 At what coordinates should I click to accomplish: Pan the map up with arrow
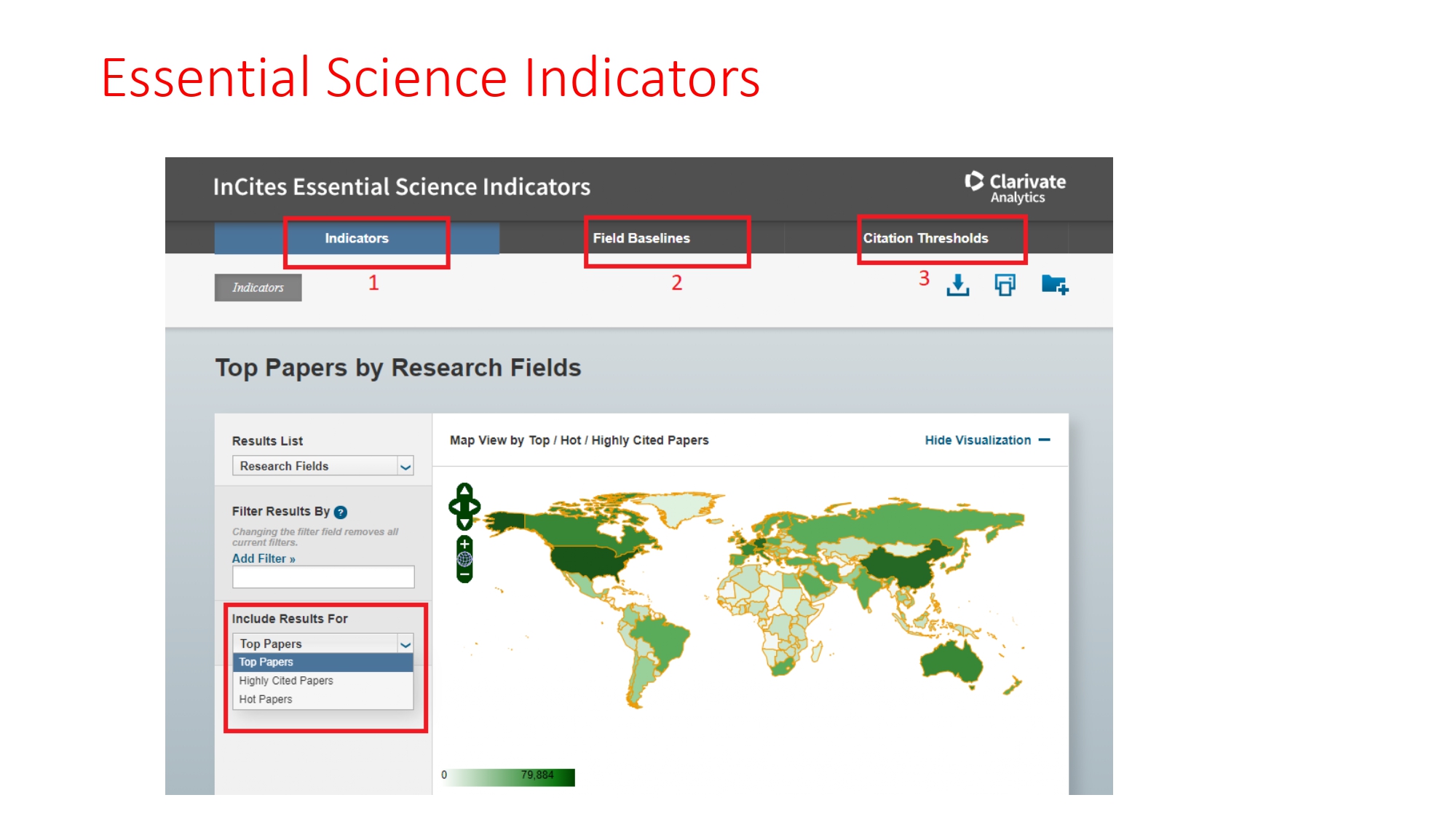(x=464, y=490)
